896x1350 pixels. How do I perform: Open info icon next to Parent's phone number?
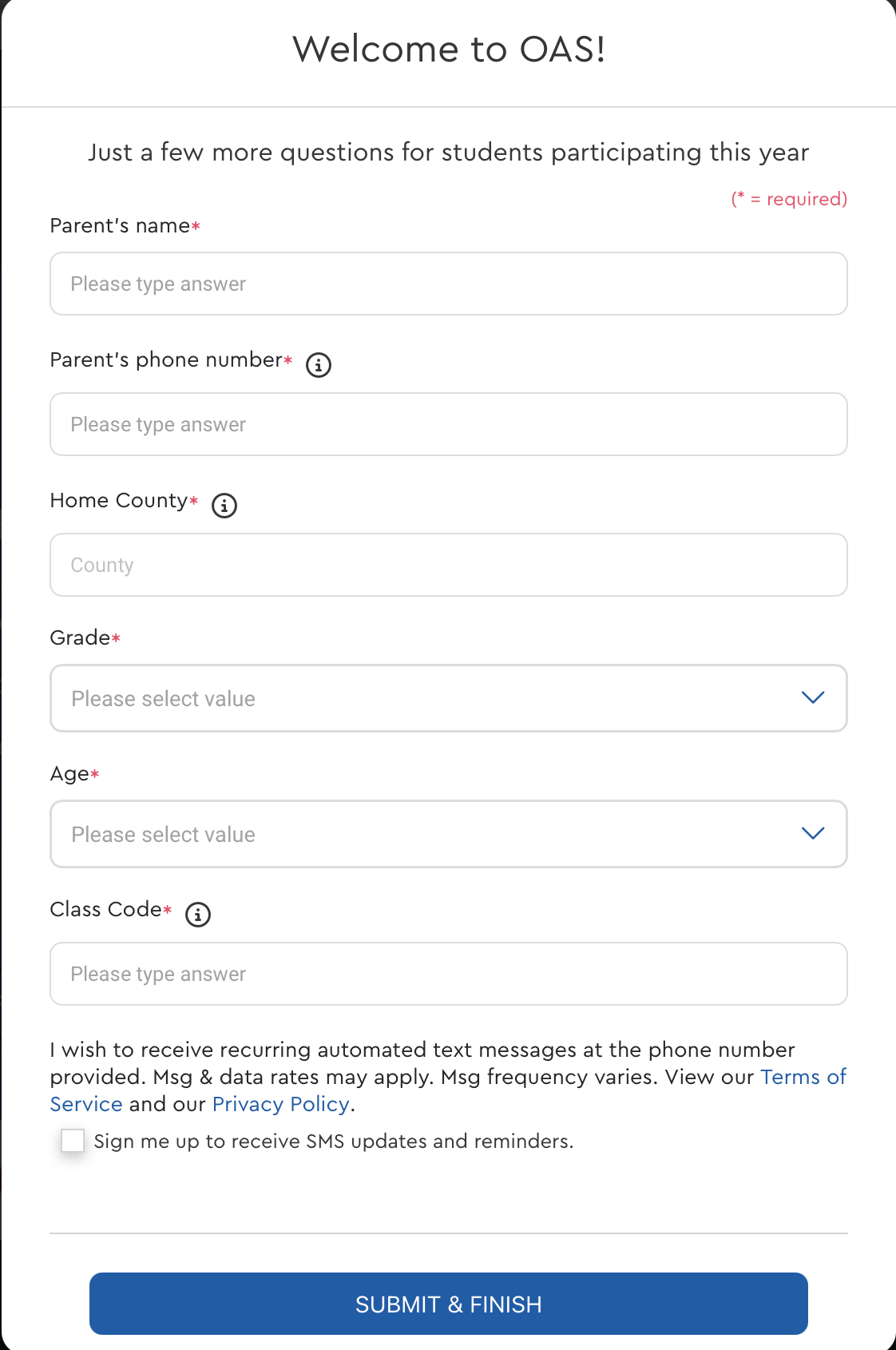click(319, 365)
